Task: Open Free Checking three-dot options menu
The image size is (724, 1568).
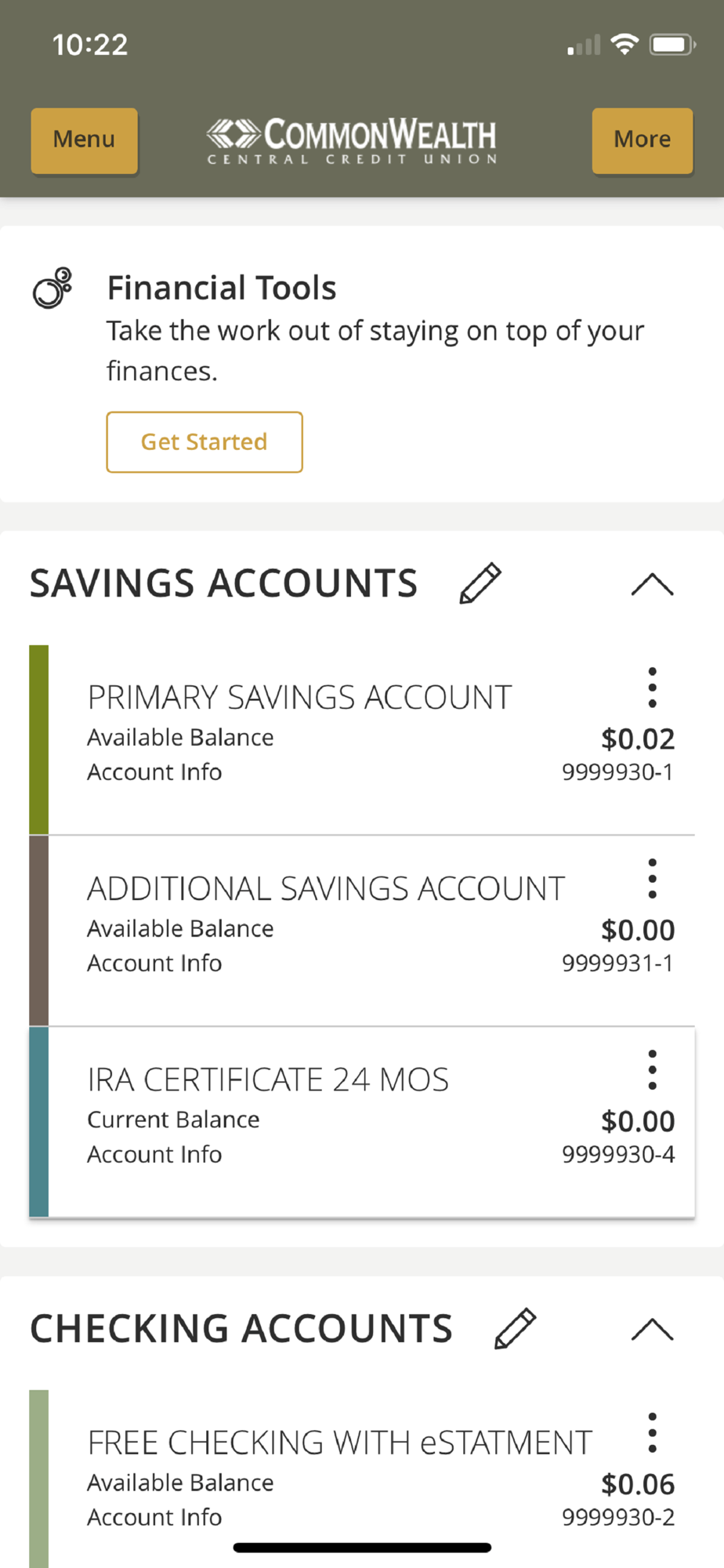Action: pos(652,1433)
